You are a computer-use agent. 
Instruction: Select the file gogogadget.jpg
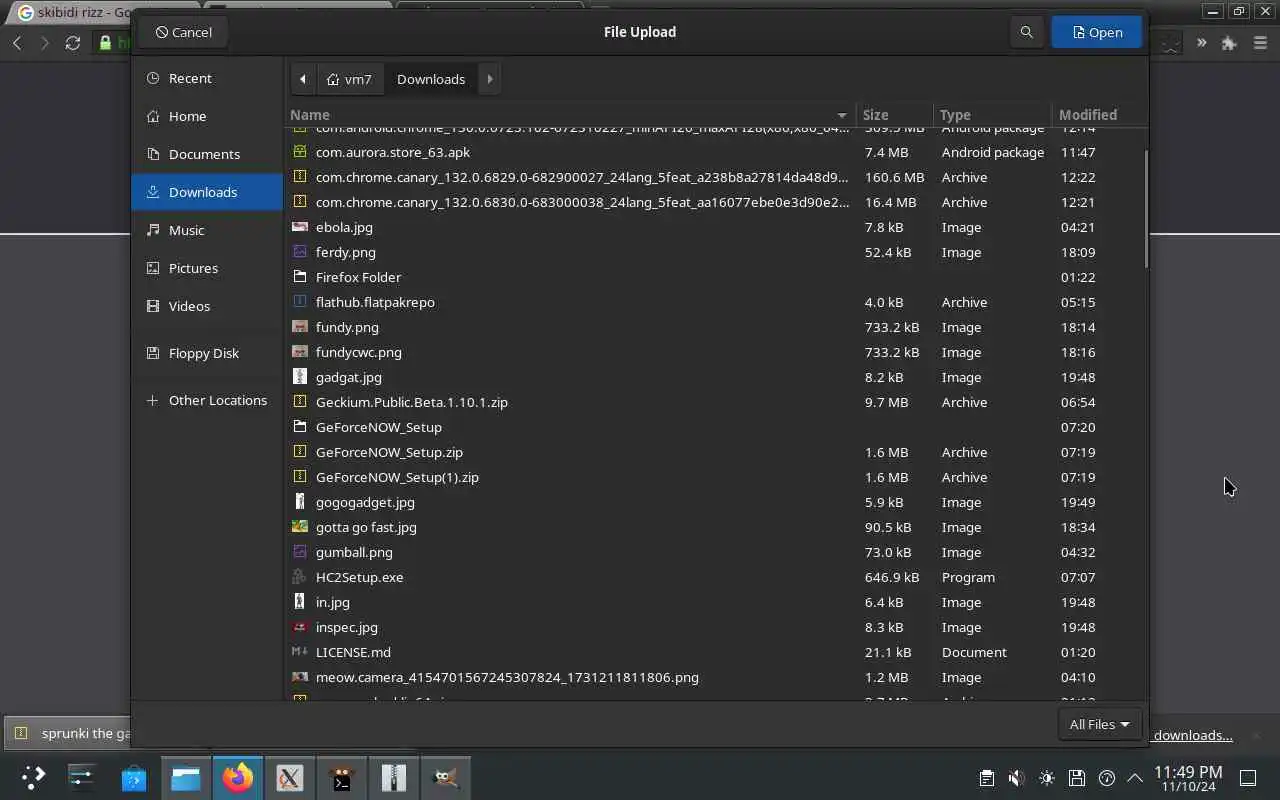point(715,502)
